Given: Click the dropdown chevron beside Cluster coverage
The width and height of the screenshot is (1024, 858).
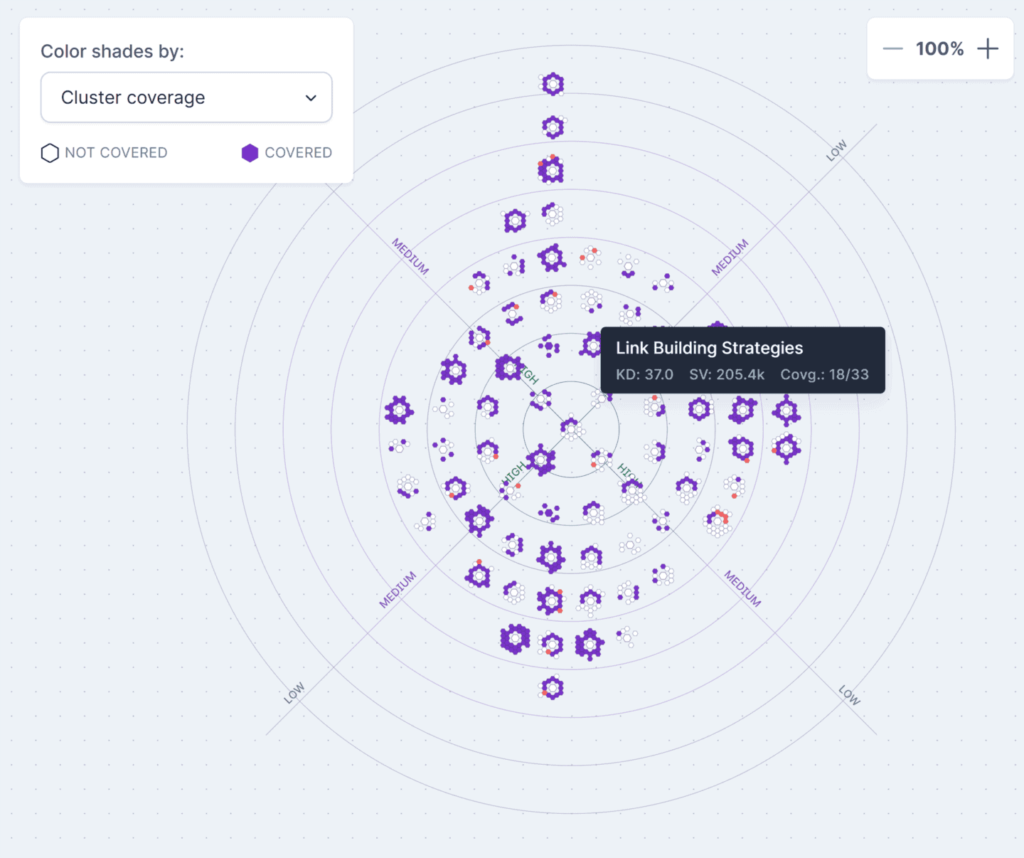Looking at the screenshot, I should click(311, 98).
